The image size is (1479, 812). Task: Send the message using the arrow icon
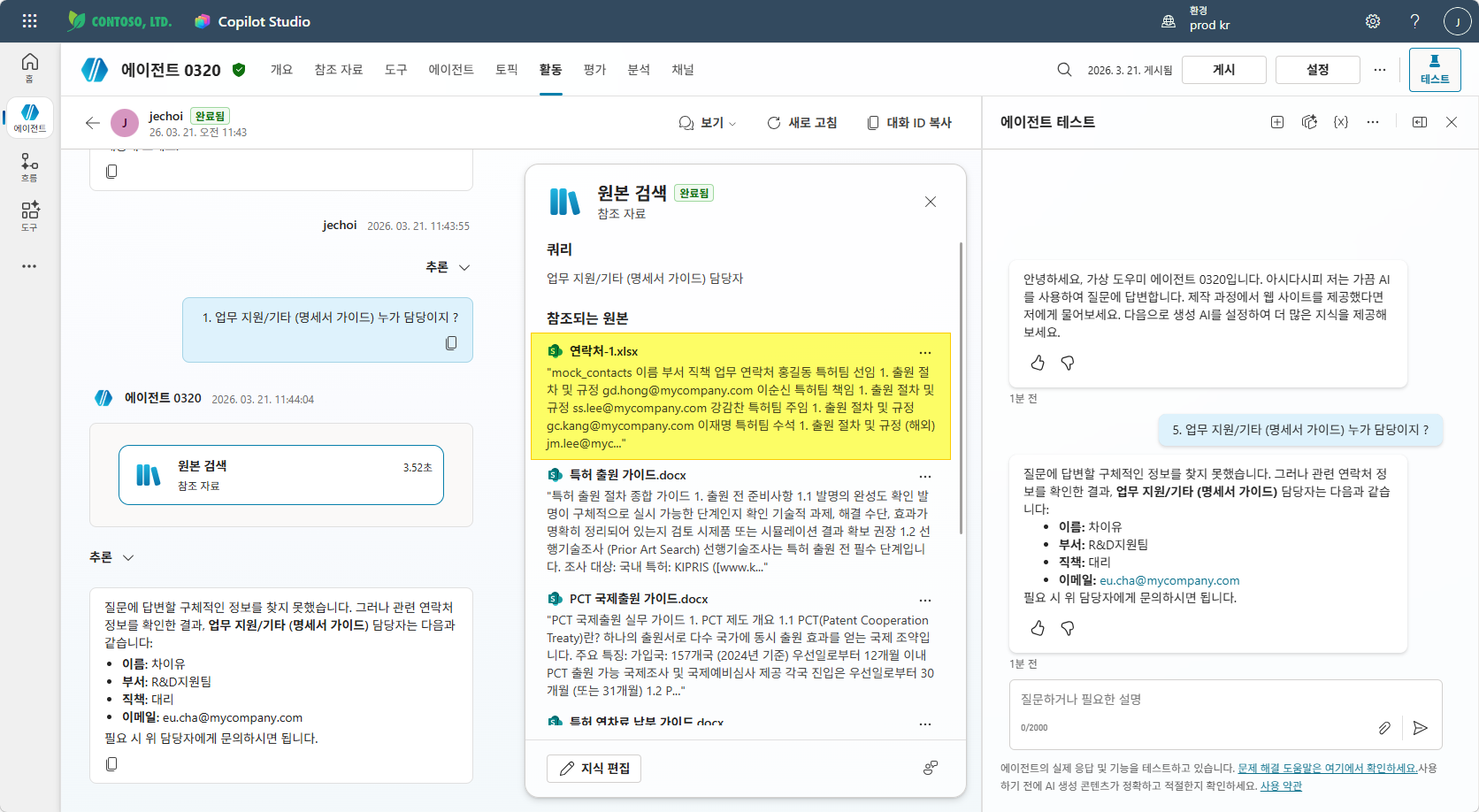(x=1421, y=728)
